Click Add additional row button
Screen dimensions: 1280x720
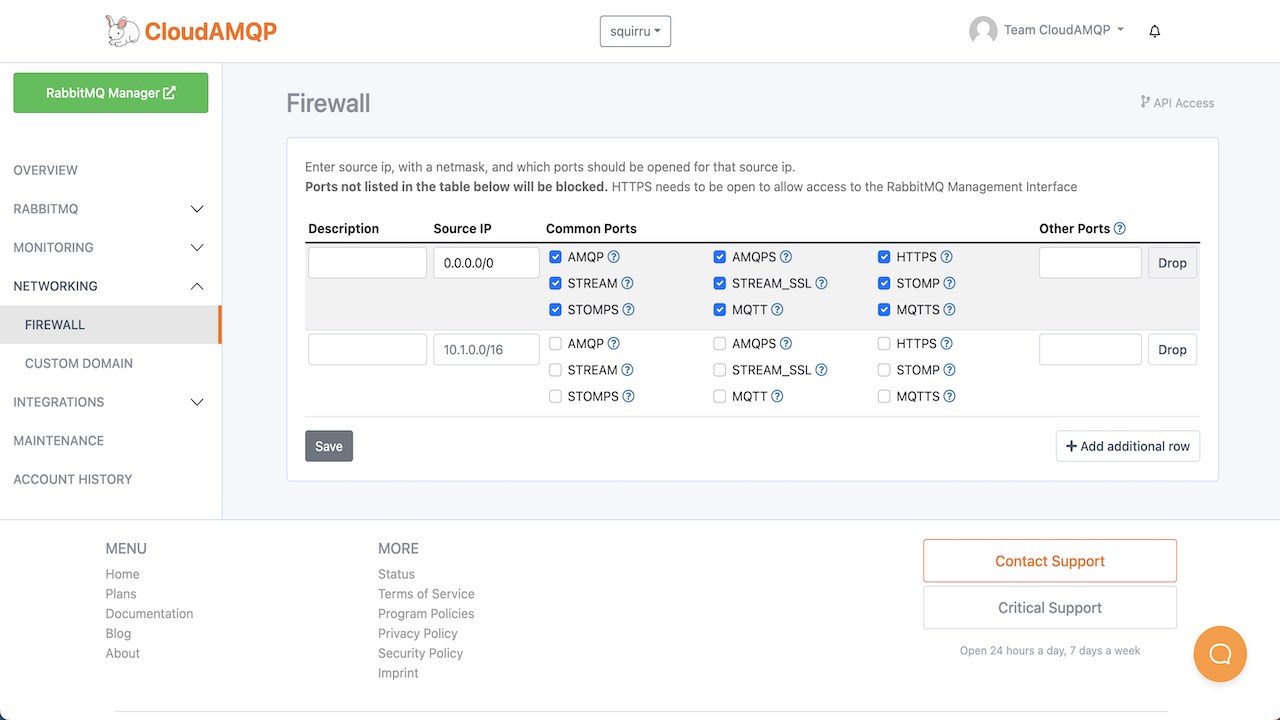[x=1127, y=446]
